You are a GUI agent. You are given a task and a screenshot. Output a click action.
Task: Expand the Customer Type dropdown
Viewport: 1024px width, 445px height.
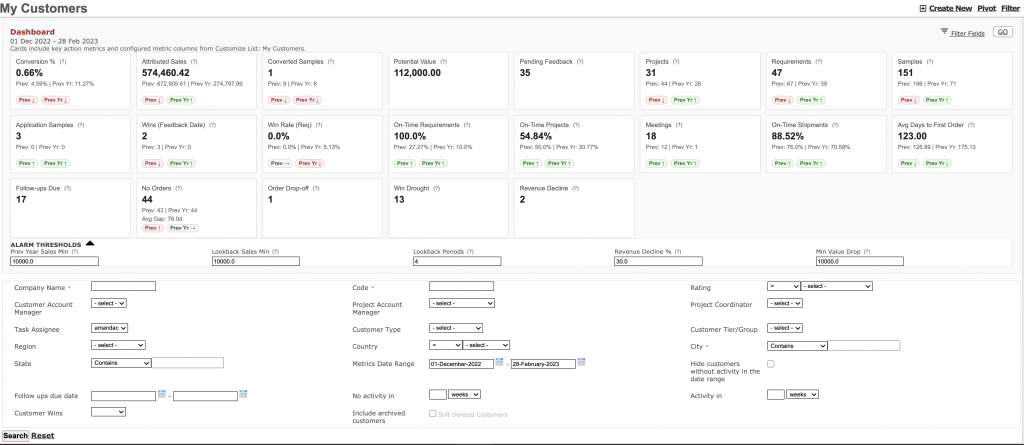455,328
